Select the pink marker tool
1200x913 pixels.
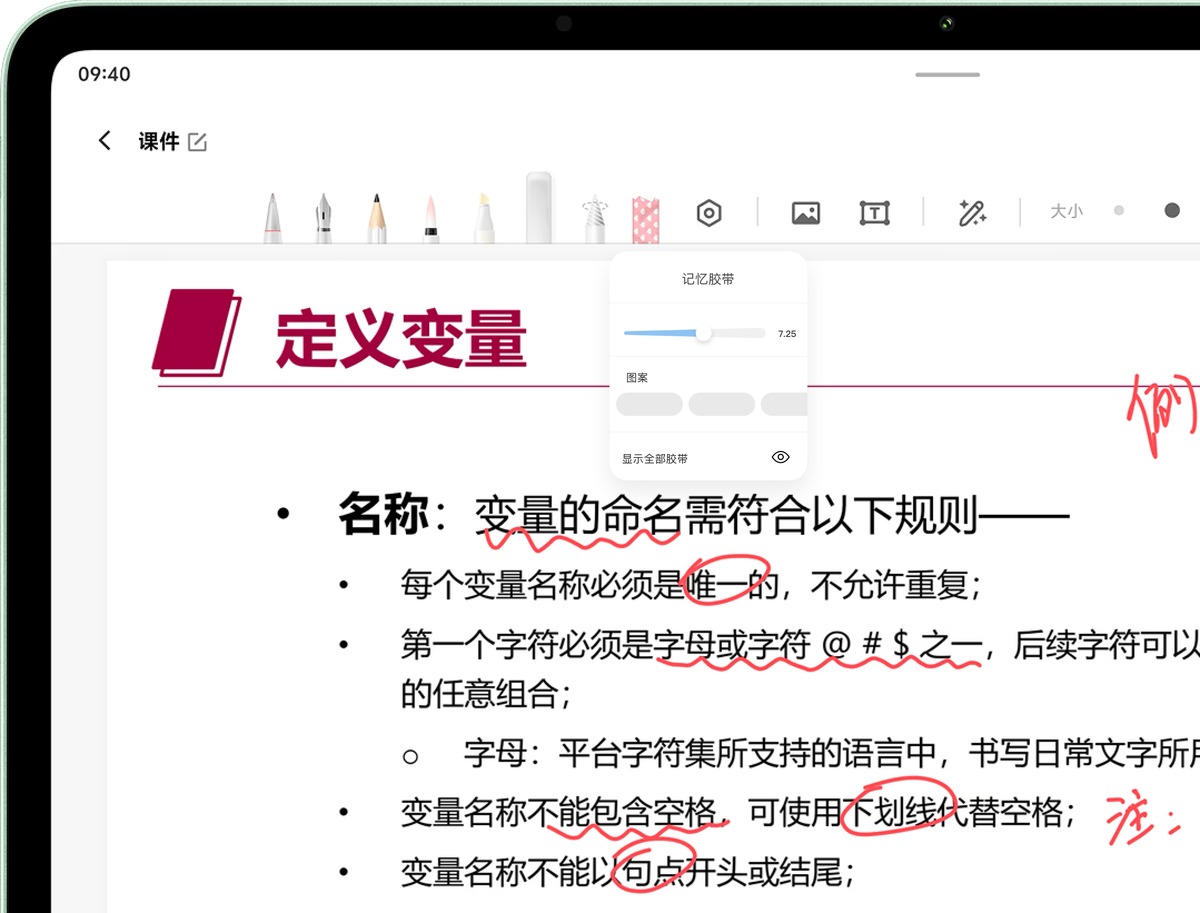431,218
